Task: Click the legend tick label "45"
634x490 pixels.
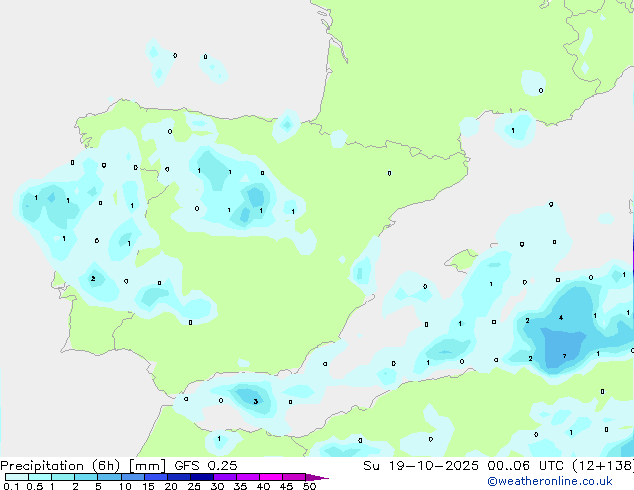Action: (x=286, y=486)
